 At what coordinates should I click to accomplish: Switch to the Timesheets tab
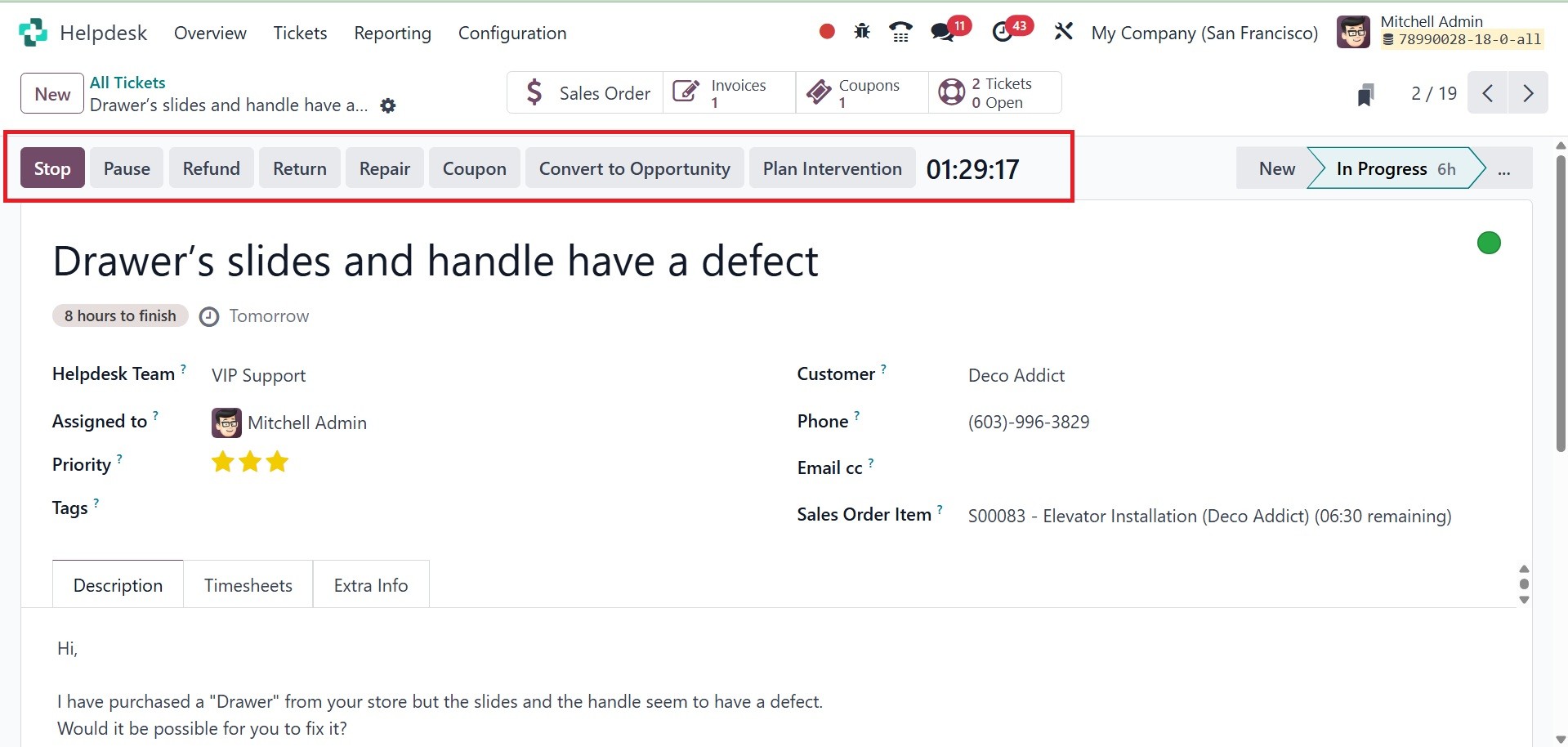point(248,584)
